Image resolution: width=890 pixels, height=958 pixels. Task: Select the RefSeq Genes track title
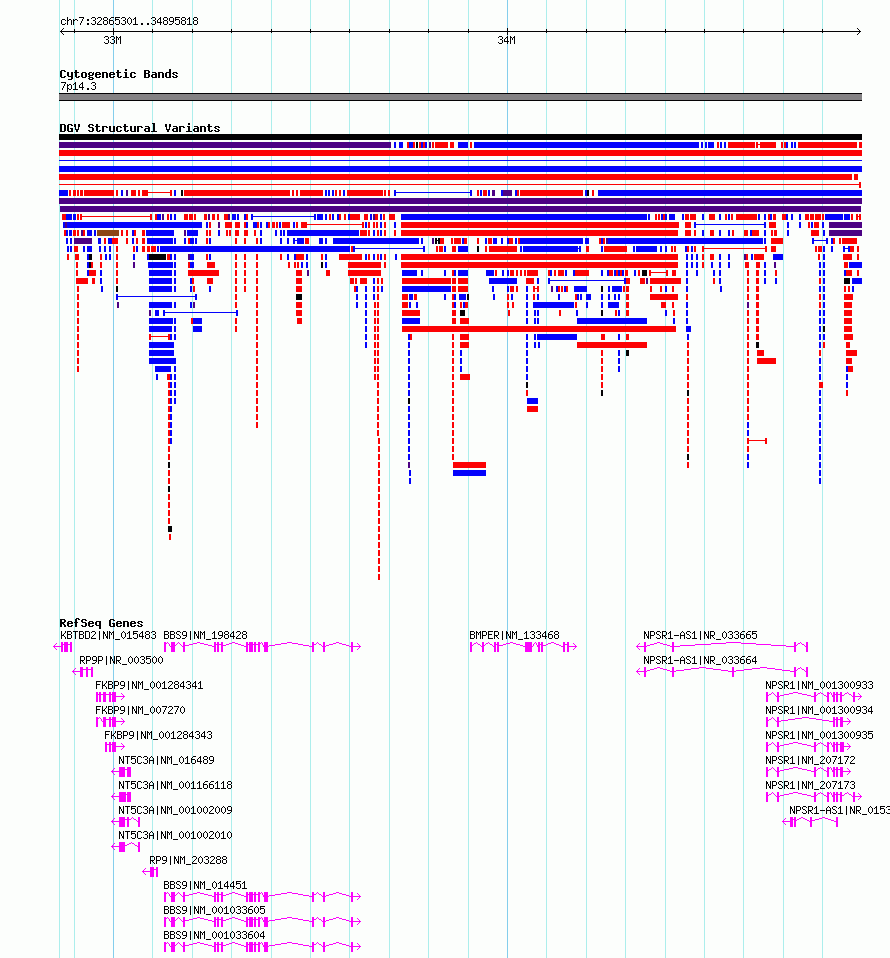pos(101,623)
